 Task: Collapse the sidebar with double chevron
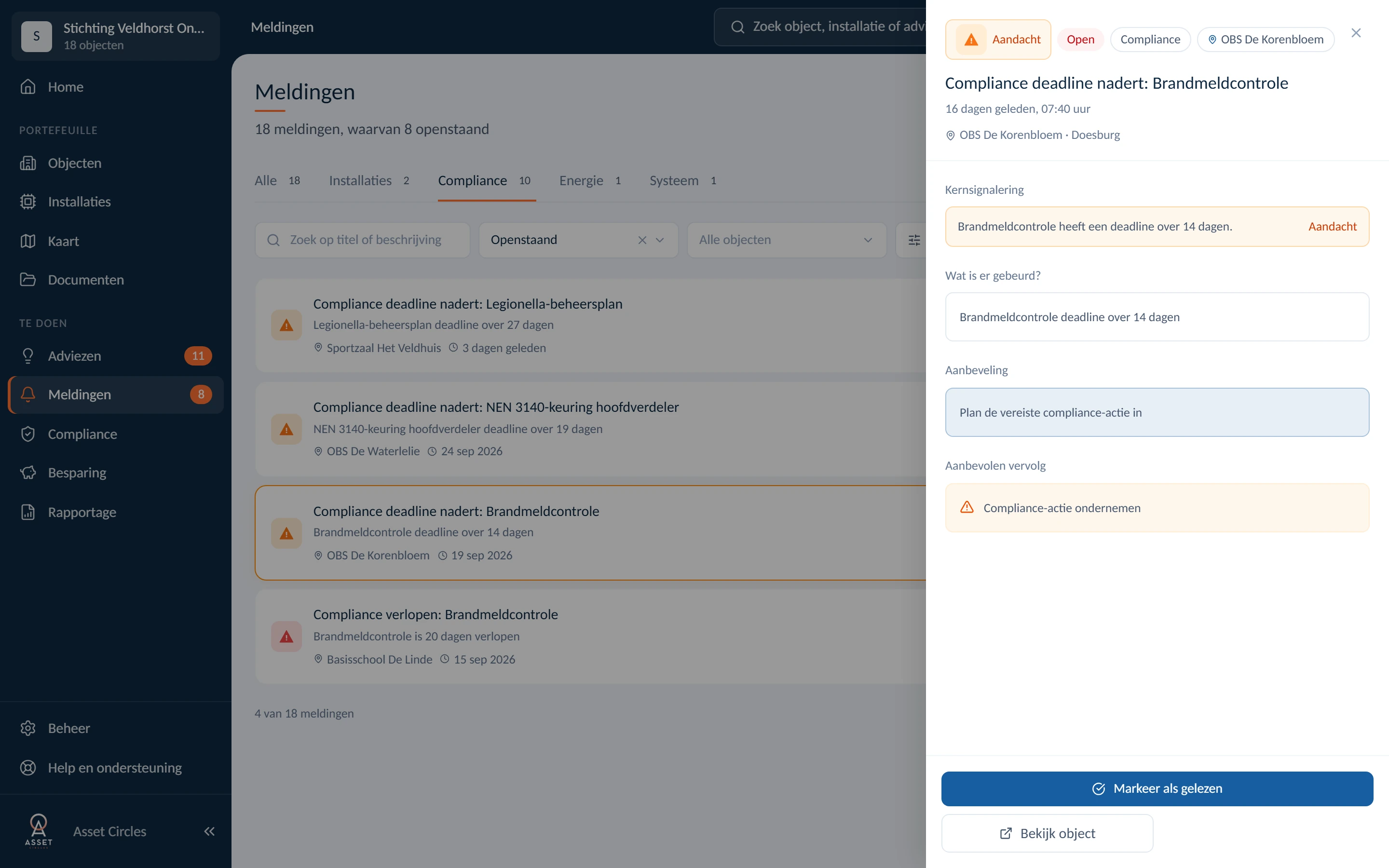(x=209, y=831)
